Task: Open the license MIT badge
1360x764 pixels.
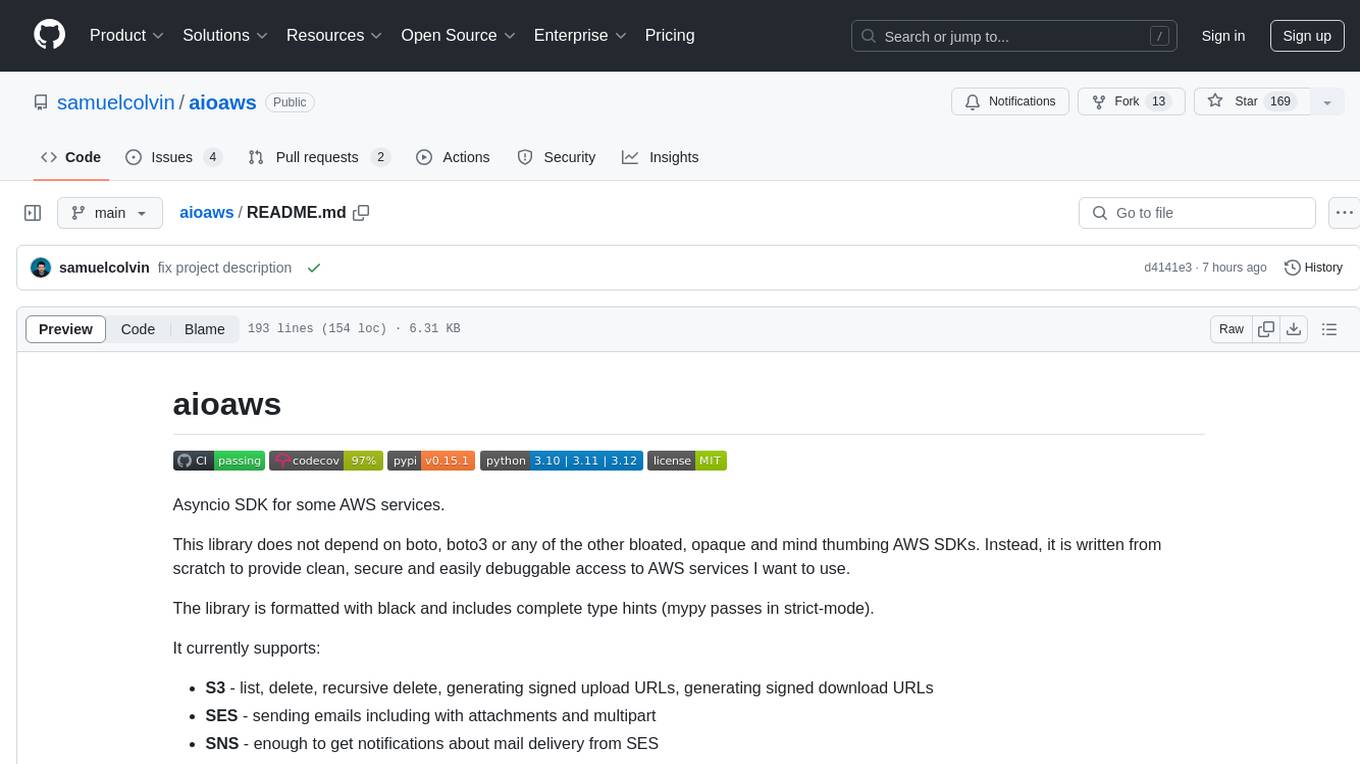Action: coord(687,461)
